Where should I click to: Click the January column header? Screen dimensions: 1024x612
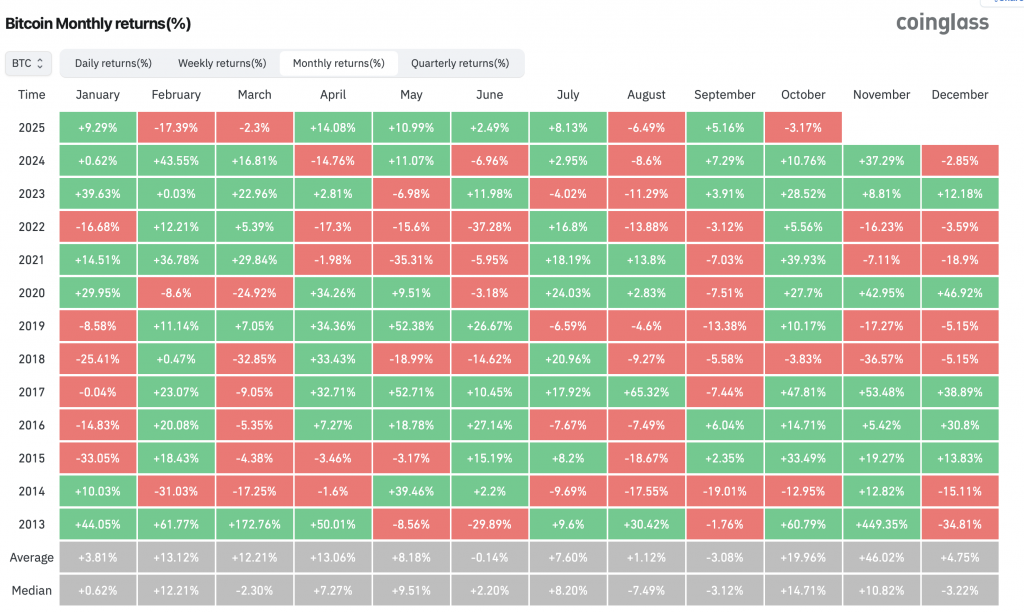(97, 95)
